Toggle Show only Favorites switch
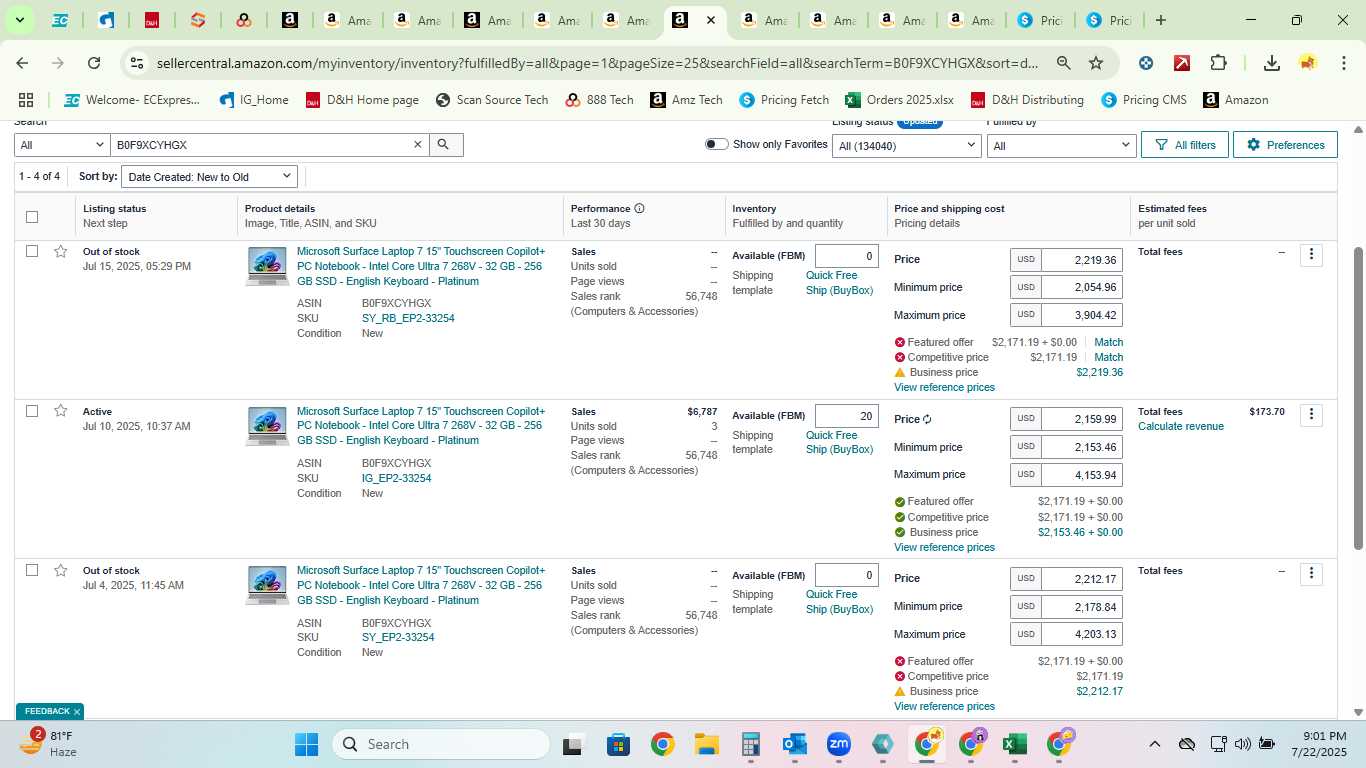Screen dimensions: 1366x768 pos(716,144)
